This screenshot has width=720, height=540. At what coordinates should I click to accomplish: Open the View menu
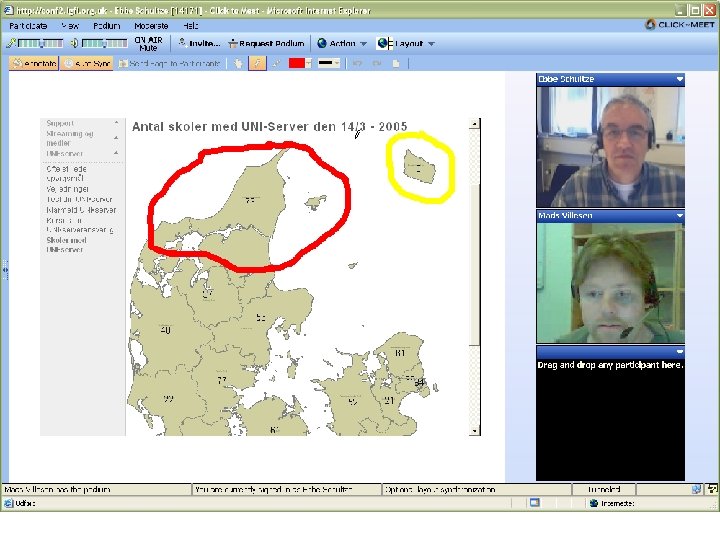coord(70,26)
